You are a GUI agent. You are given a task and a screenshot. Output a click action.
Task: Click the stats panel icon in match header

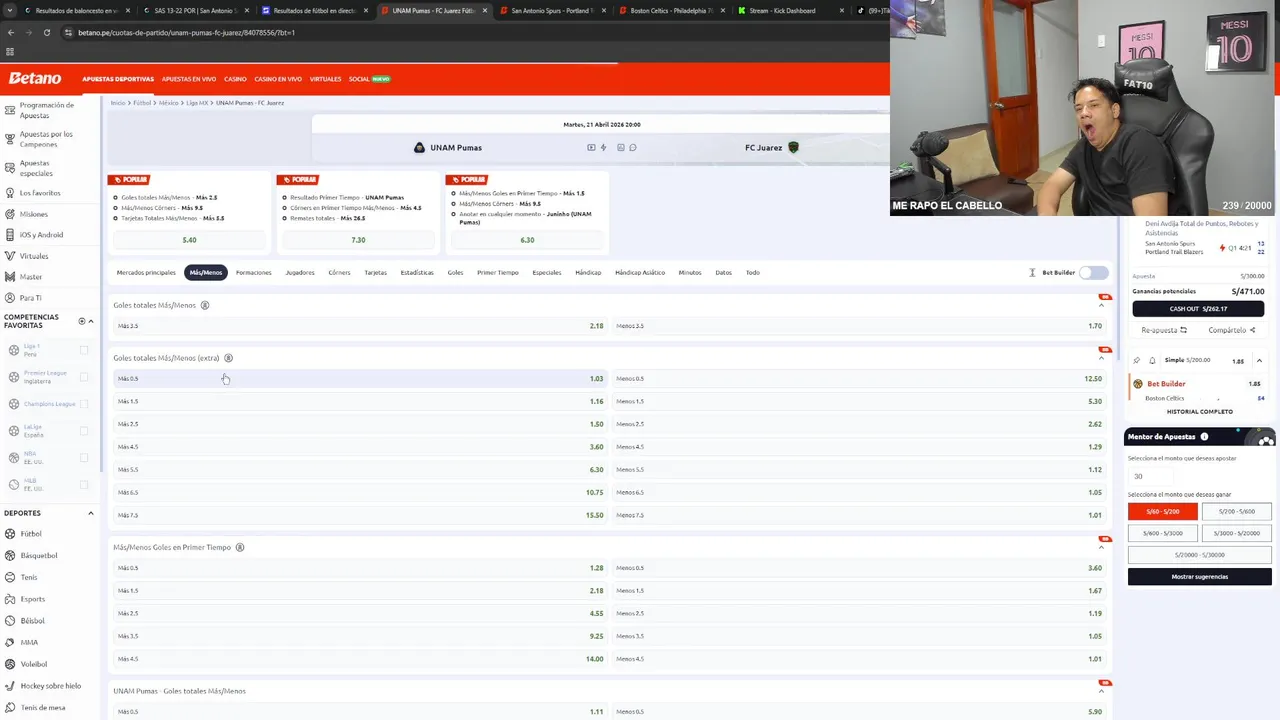pyautogui.click(x=621, y=148)
